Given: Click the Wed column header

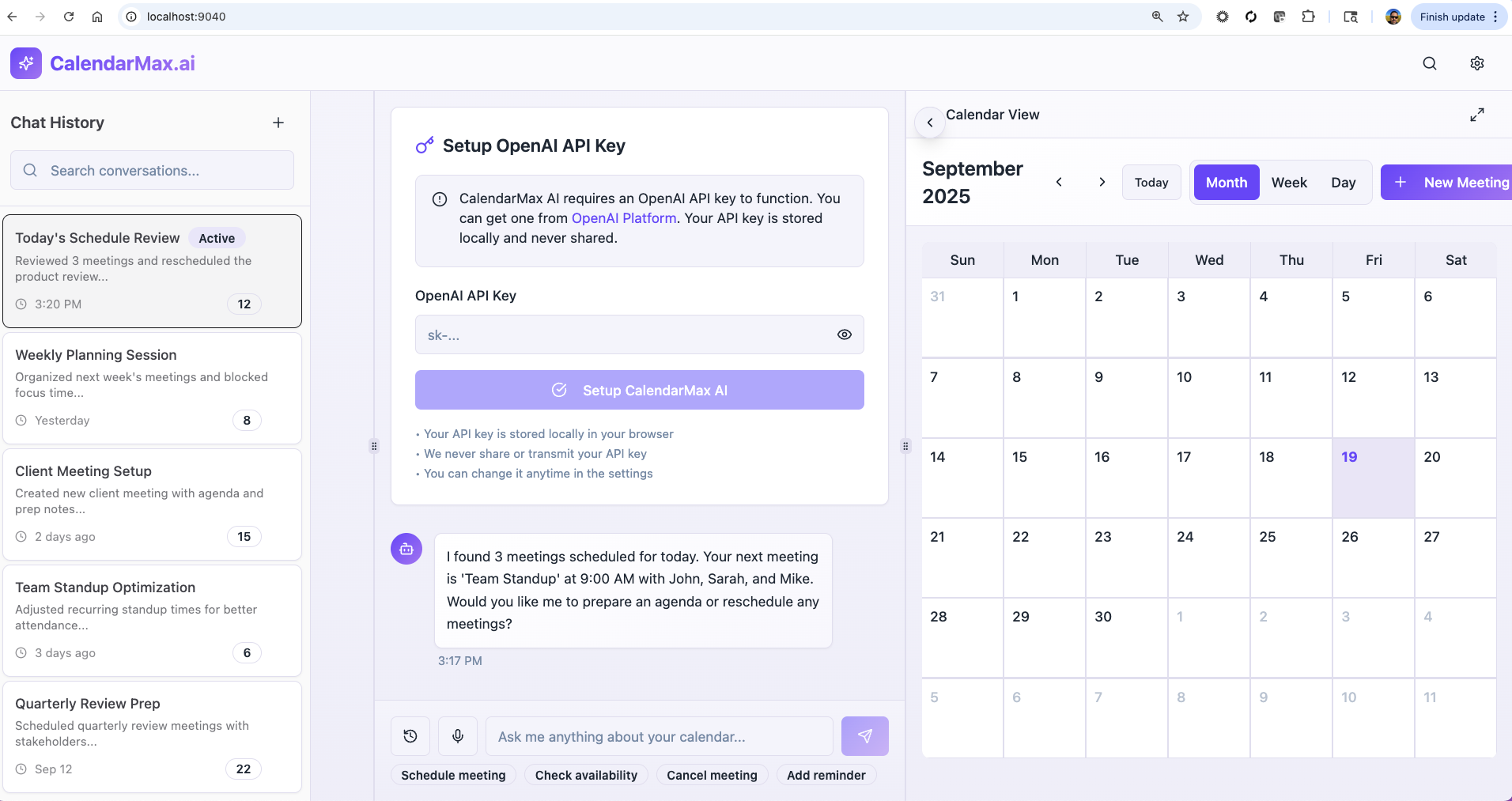Looking at the screenshot, I should pos(1209,260).
